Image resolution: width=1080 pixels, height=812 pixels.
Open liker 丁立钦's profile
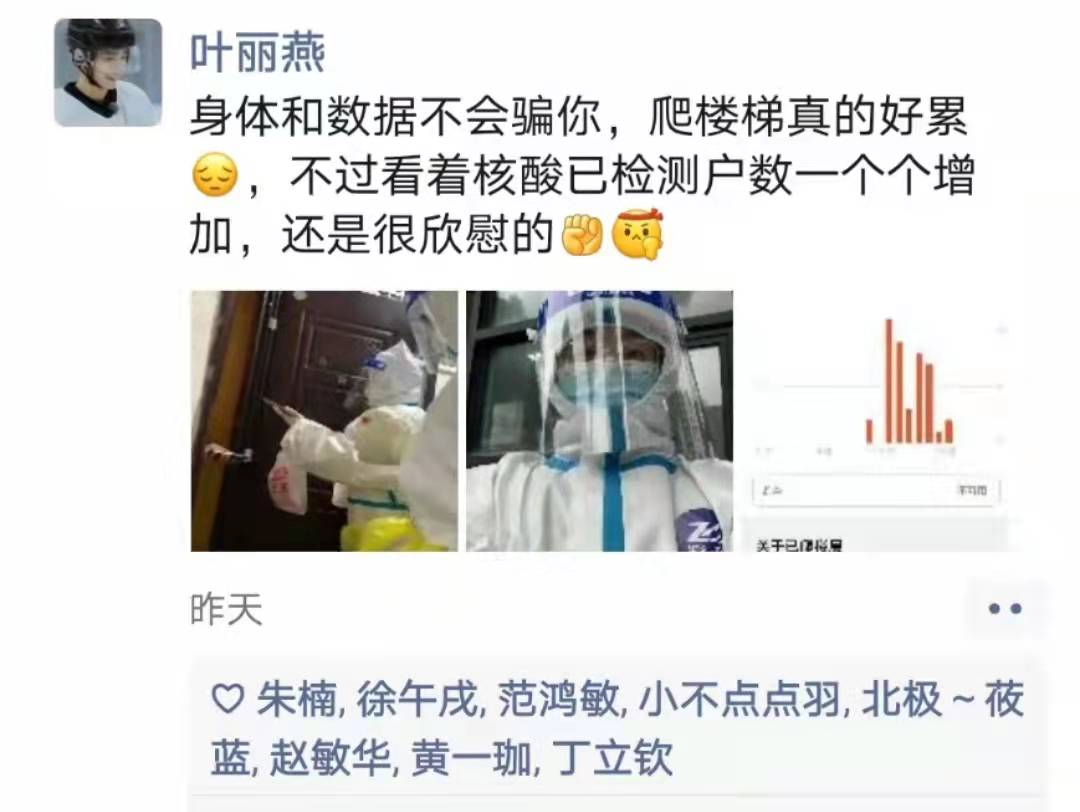click(x=612, y=759)
